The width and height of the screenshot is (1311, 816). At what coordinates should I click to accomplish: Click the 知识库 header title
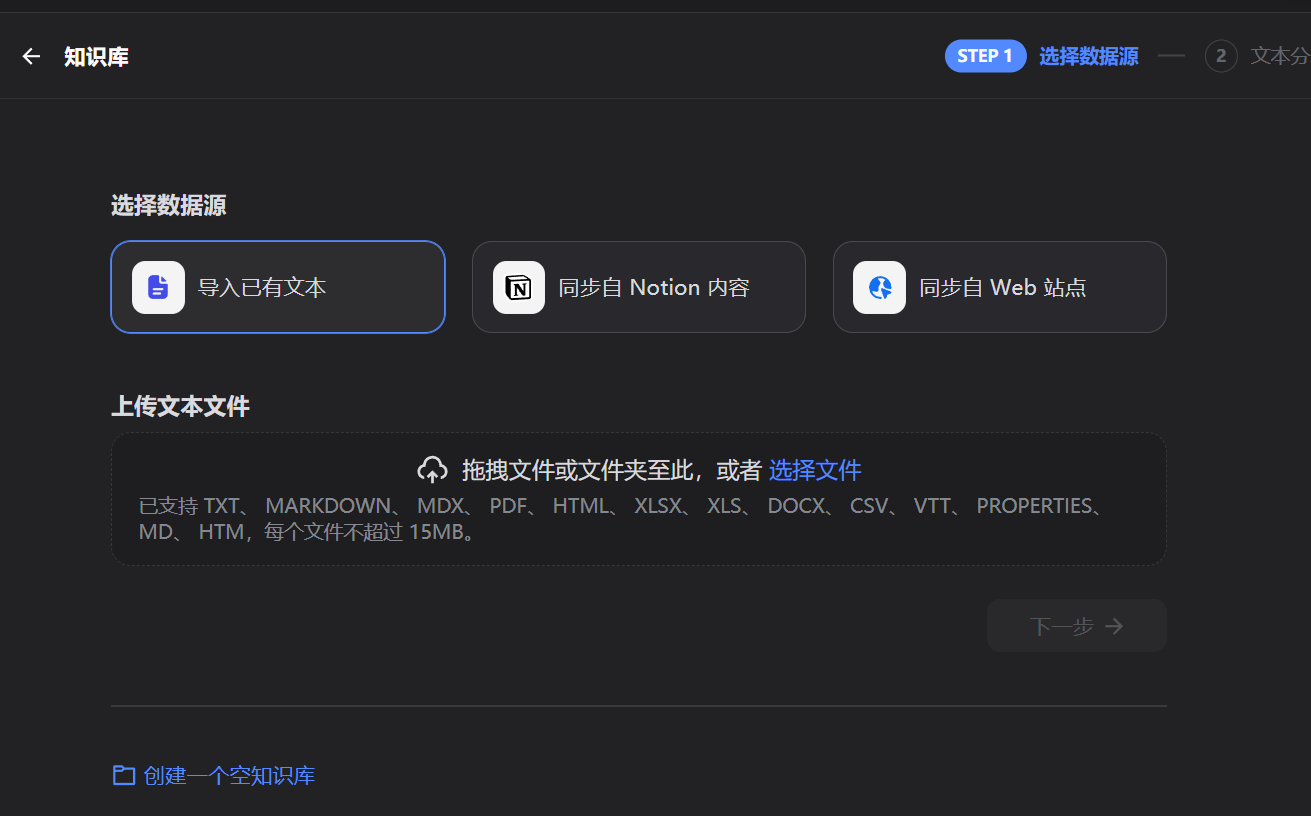(x=97, y=57)
